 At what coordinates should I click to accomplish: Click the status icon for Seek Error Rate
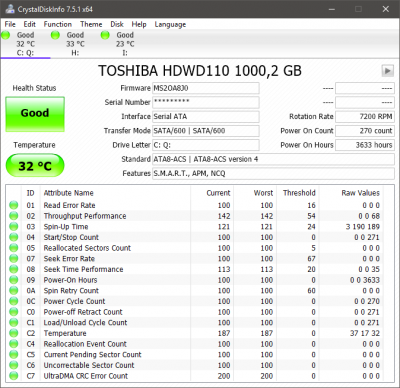pyautogui.click(x=14, y=259)
